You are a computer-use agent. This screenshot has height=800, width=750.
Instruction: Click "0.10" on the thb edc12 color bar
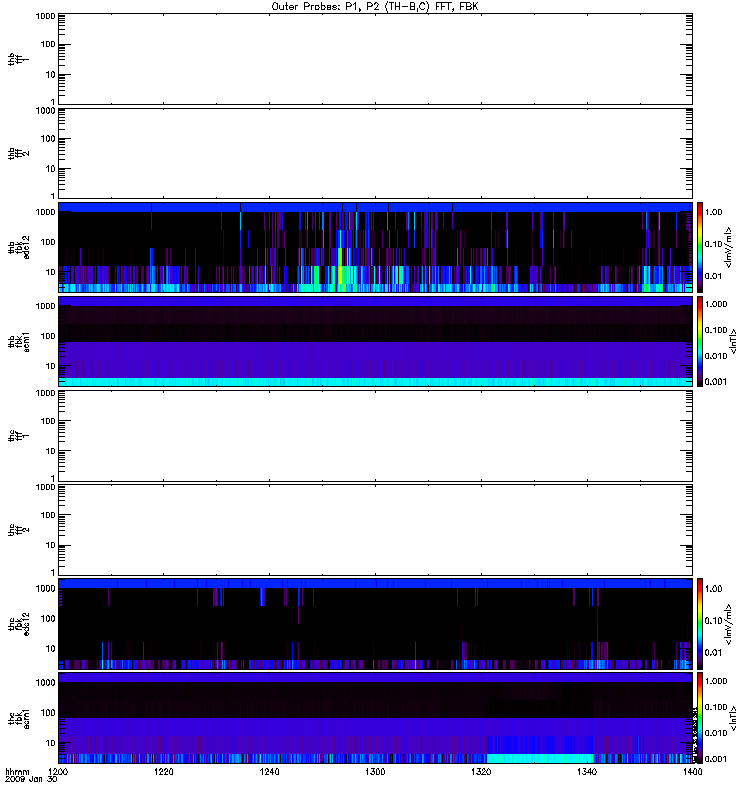click(x=713, y=244)
